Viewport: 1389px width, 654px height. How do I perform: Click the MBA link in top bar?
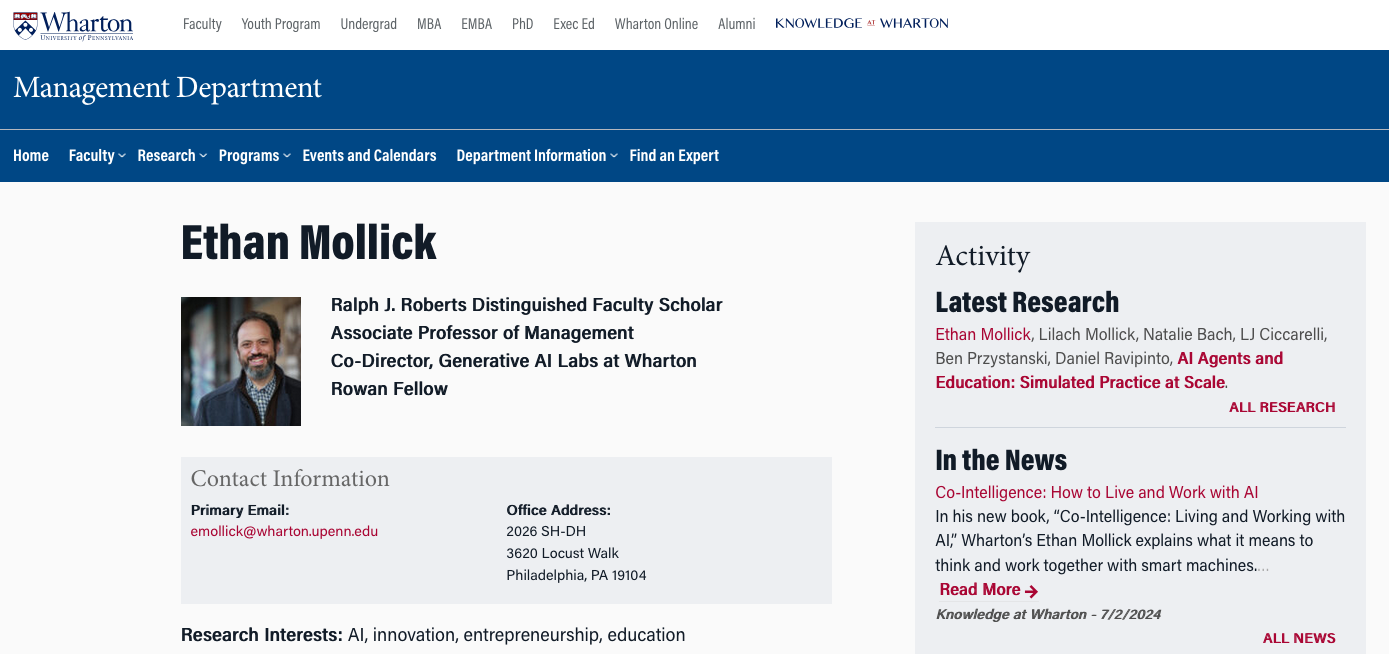(x=429, y=24)
